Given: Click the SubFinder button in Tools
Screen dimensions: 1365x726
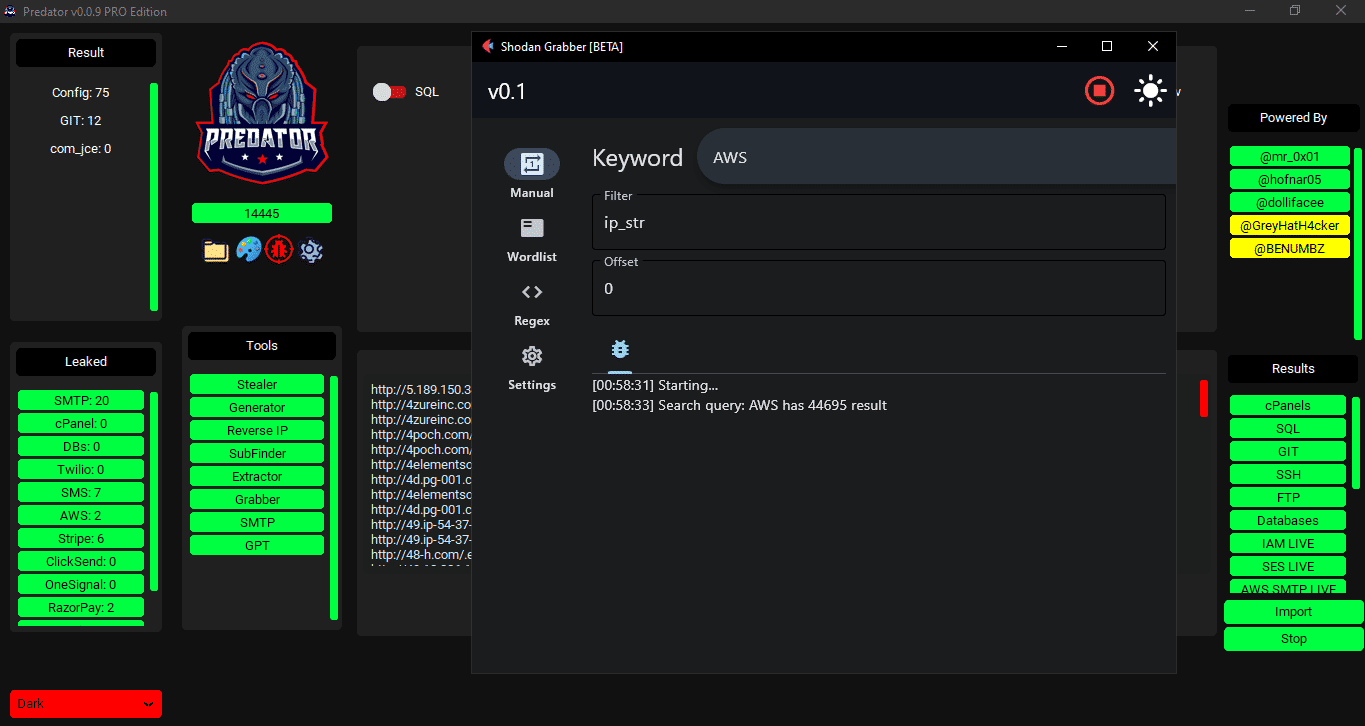Looking at the screenshot, I should (x=257, y=454).
